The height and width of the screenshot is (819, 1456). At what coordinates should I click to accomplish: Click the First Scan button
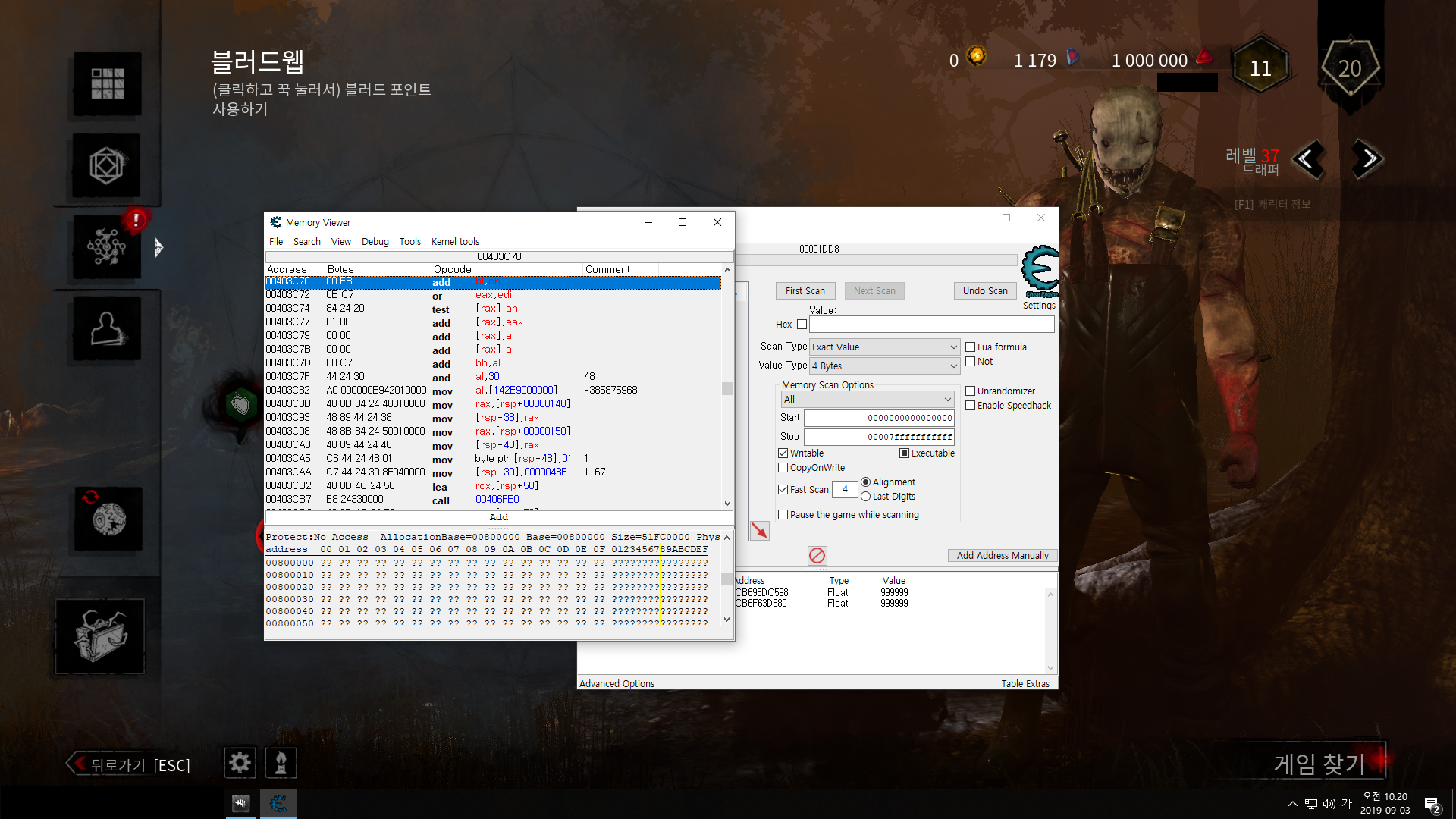coord(805,291)
